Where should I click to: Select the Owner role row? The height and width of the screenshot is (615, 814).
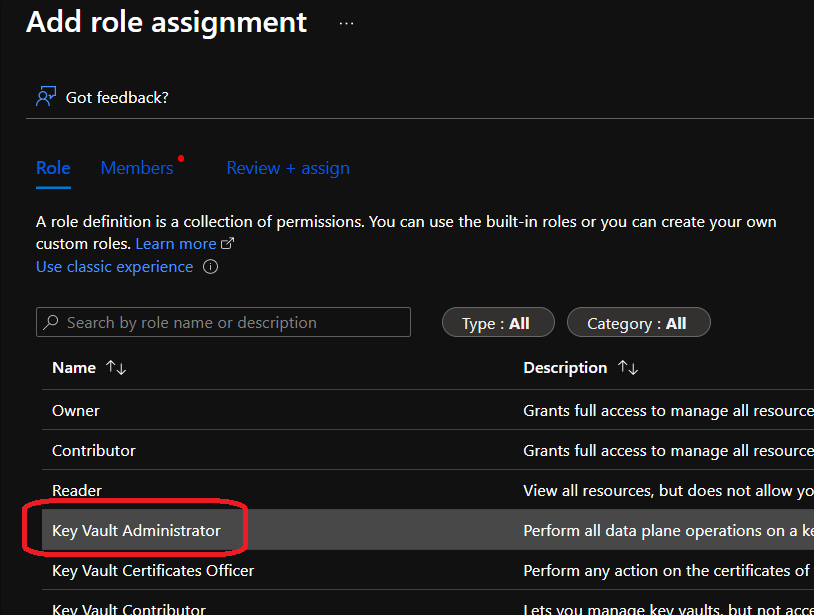[x=76, y=410]
